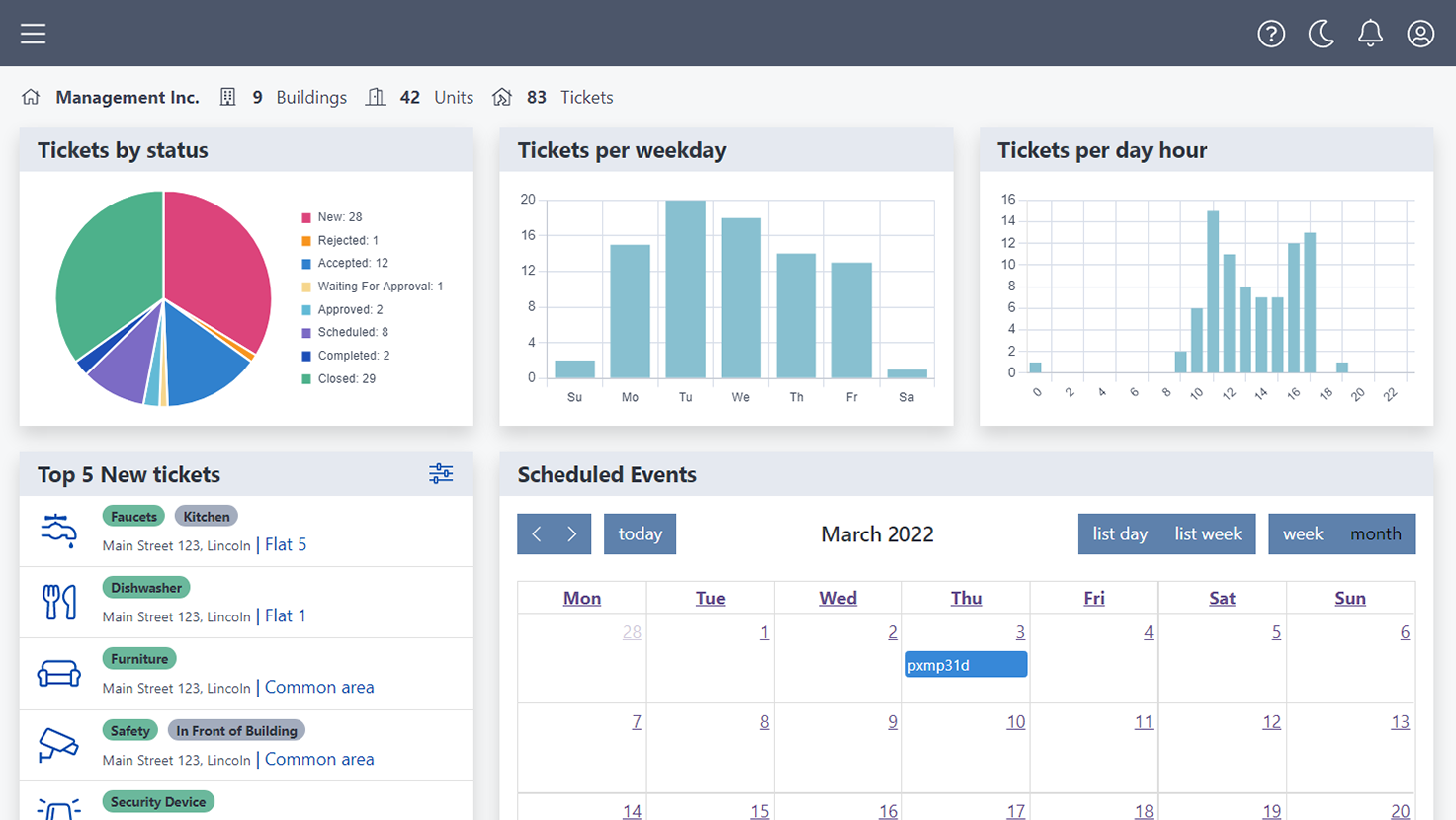The image size is (1456, 820).
Task: Open Common area link of Safety ticket
Action: click(x=319, y=759)
